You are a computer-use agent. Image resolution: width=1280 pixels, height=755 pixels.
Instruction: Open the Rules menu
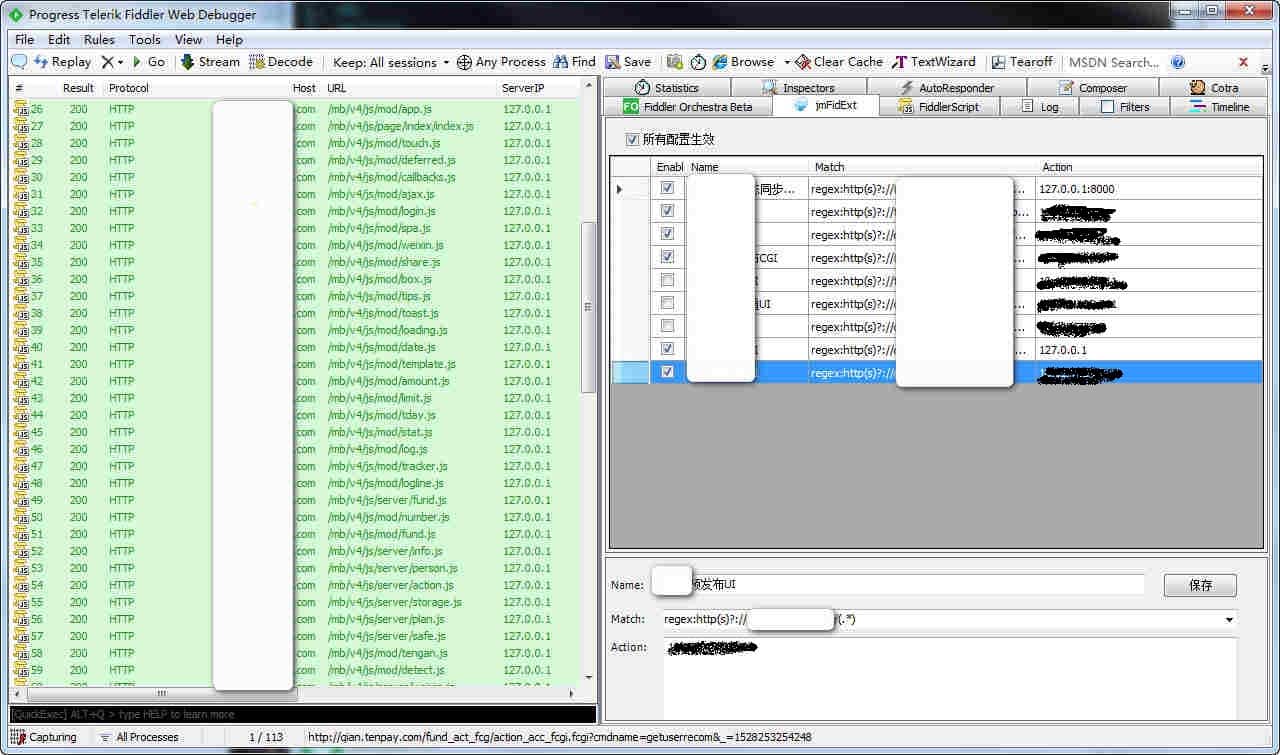pyautogui.click(x=99, y=40)
